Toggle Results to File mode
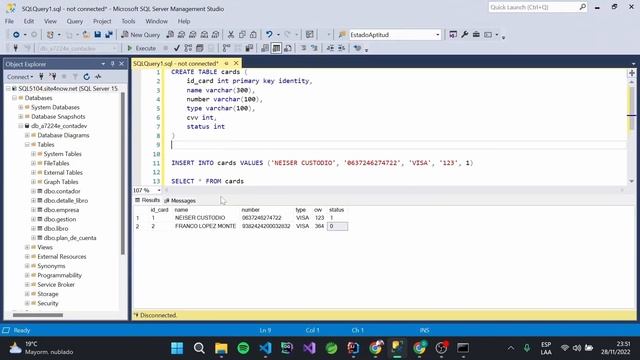The height and width of the screenshot is (360, 640). [x=288, y=48]
